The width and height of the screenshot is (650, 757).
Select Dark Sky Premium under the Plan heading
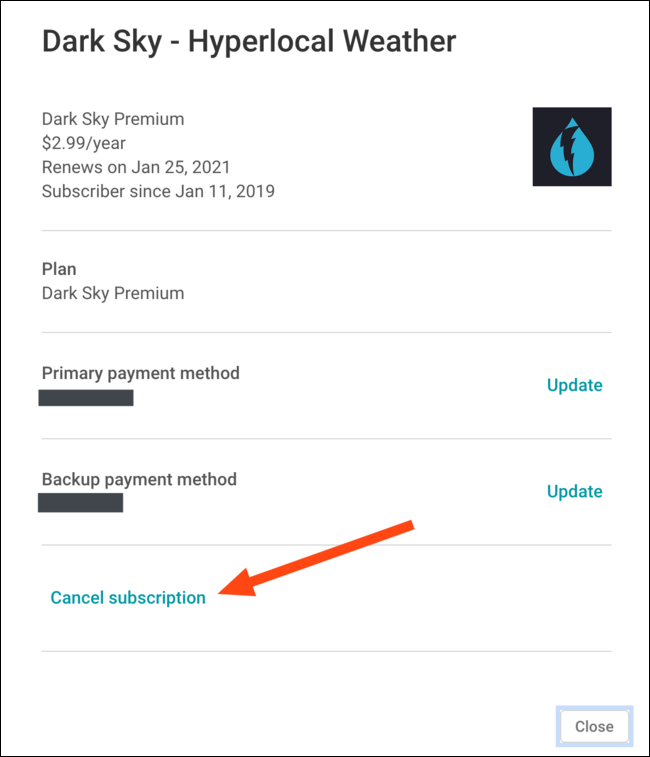point(113,293)
